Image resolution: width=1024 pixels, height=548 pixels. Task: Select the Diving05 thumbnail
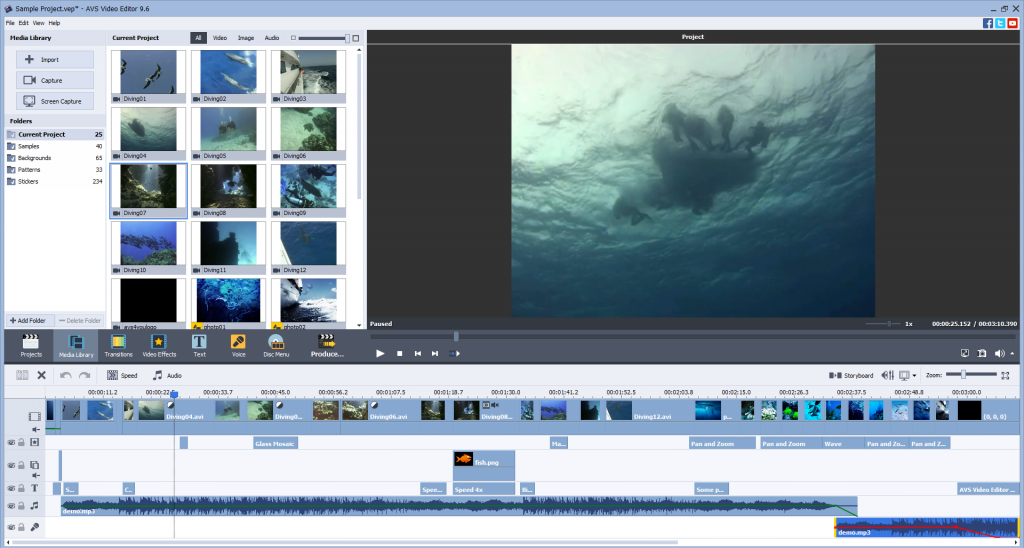(x=227, y=130)
